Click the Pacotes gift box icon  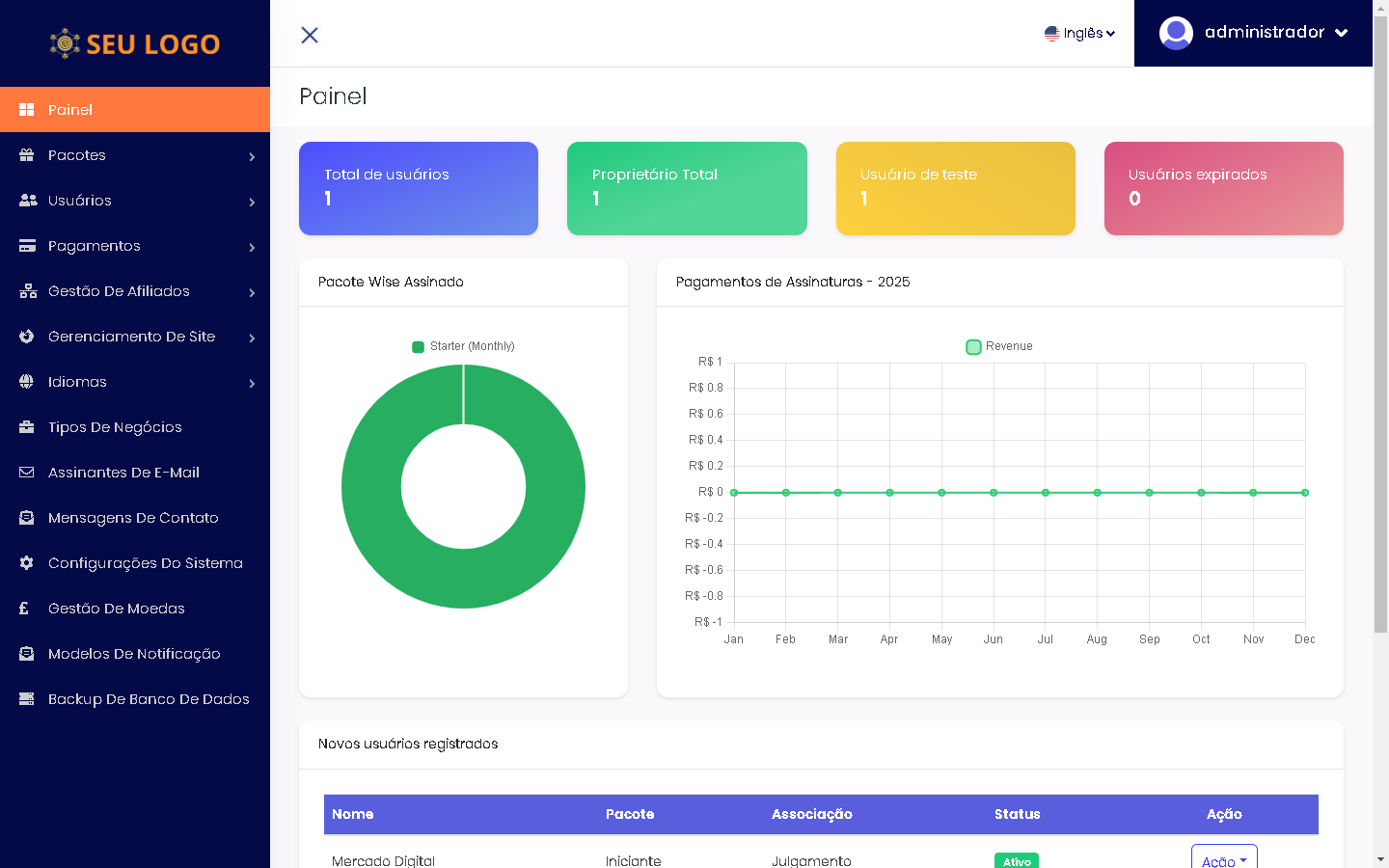tap(27, 155)
